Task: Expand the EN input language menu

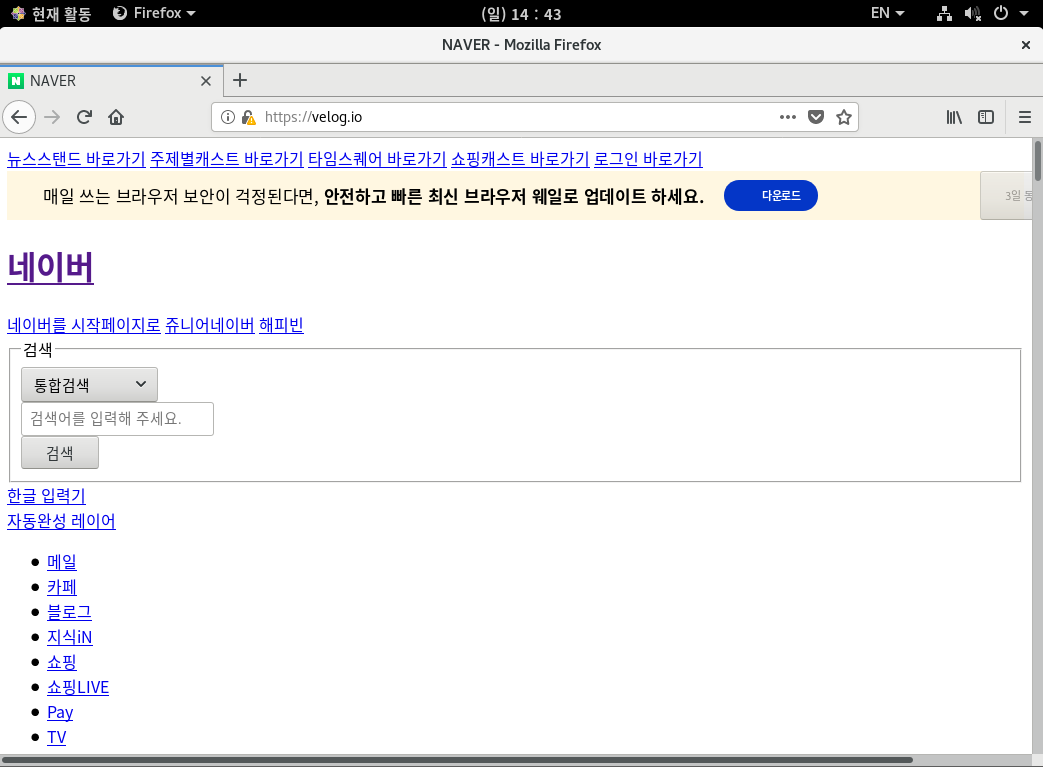Action: pos(887,13)
